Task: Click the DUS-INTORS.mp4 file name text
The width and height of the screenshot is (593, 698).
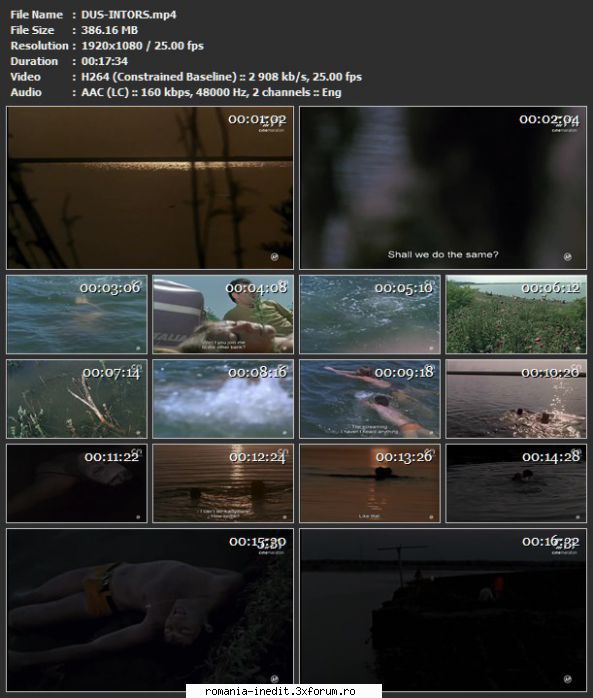Action: [x=129, y=15]
